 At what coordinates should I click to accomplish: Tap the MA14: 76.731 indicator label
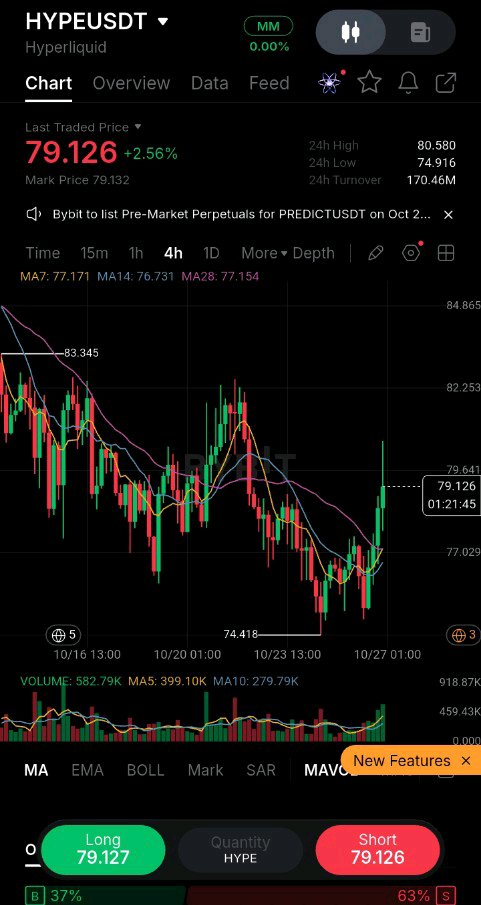[135, 276]
